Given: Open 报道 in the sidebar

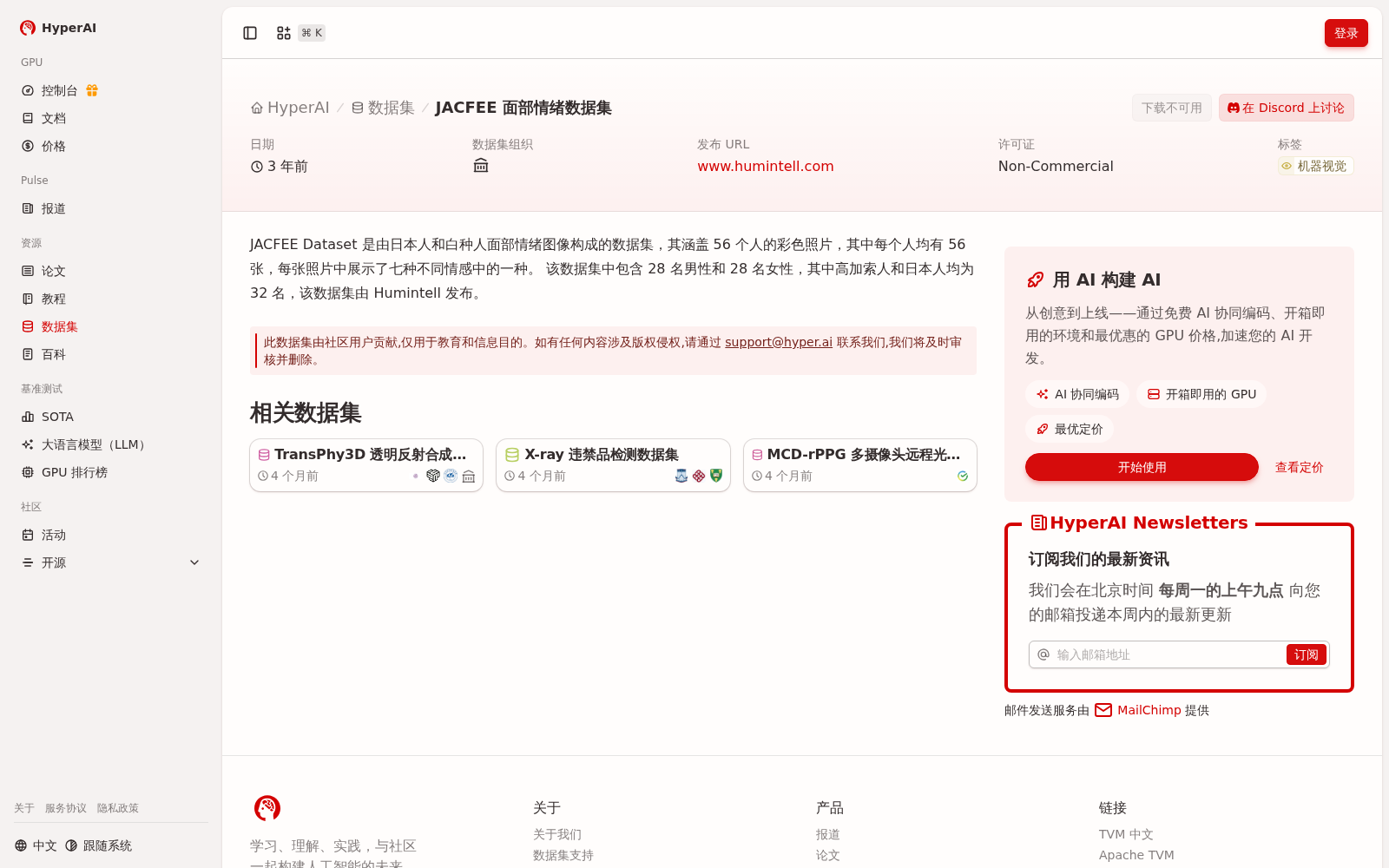Looking at the screenshot, I should click(x=111, y=208).
